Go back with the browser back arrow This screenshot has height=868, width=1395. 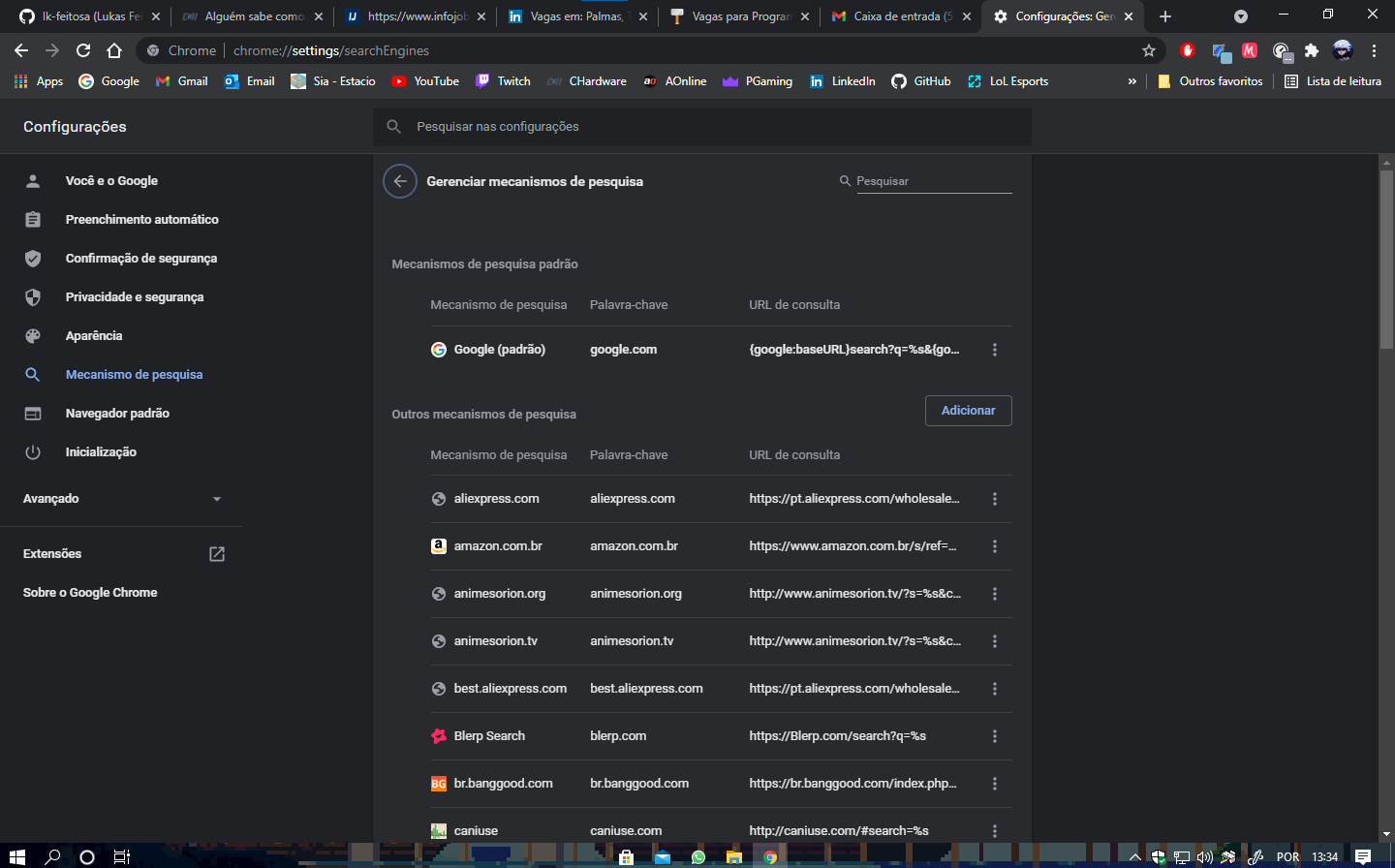click(x=21, y=50)
